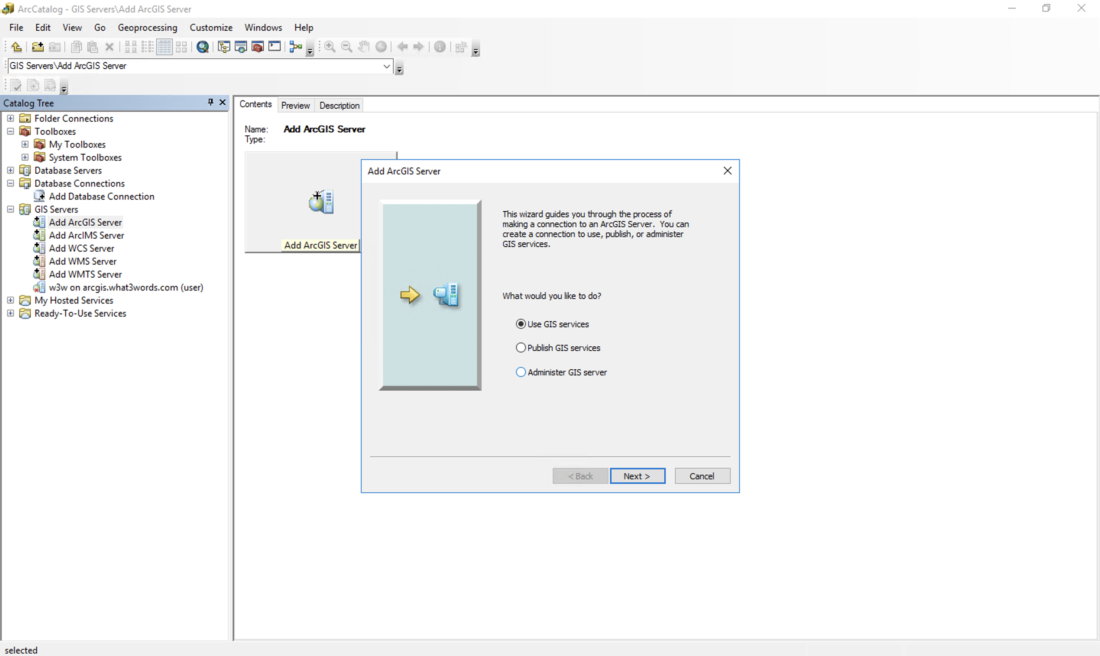Viewport: 1100px width, 656px height.
Task: Expand the Database Servers node
Action: (11, 170)
